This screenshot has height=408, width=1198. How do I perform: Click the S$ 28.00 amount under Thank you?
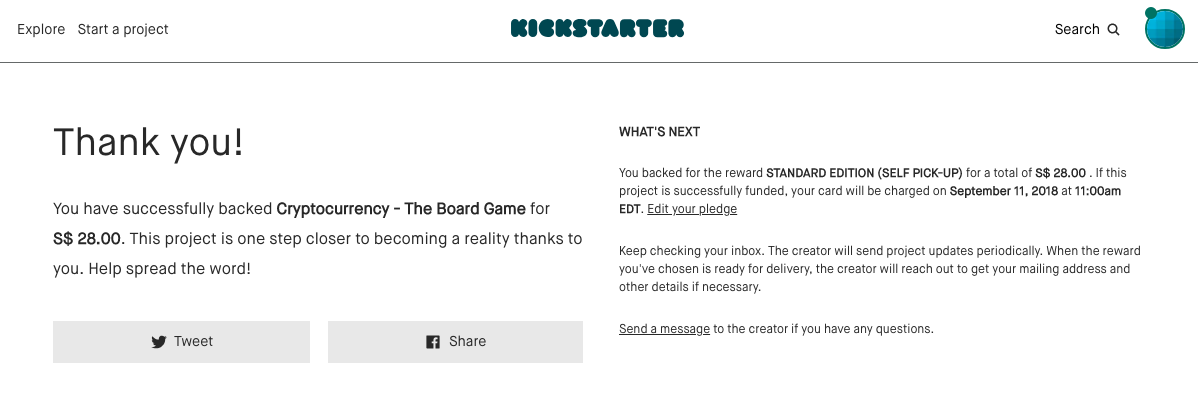87,239
